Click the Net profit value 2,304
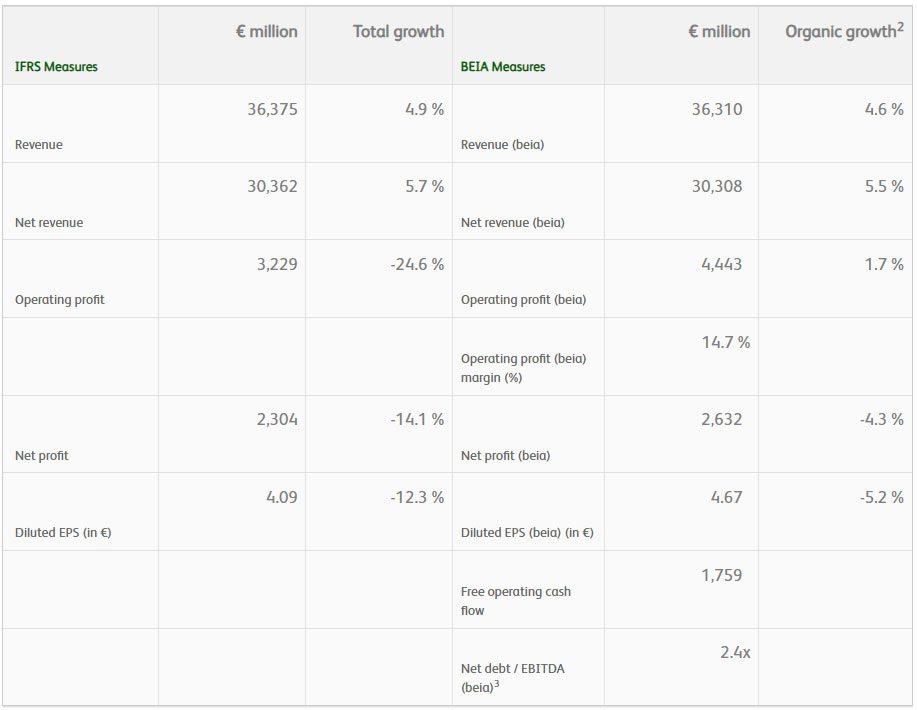This screenshot has height=710, width=917. [x=277, y=419]
